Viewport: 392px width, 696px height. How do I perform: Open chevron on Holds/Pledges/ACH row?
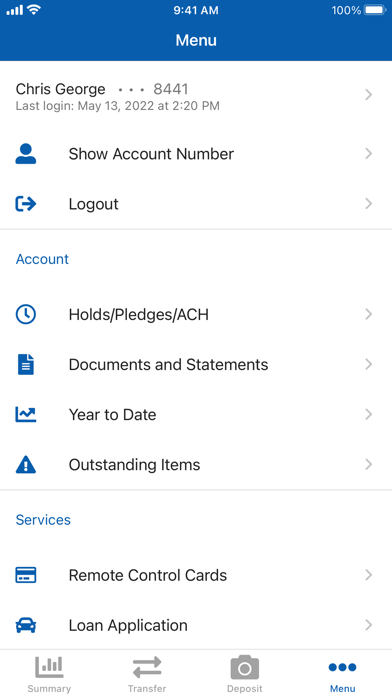pyautogui.click(x=368, y=314)
